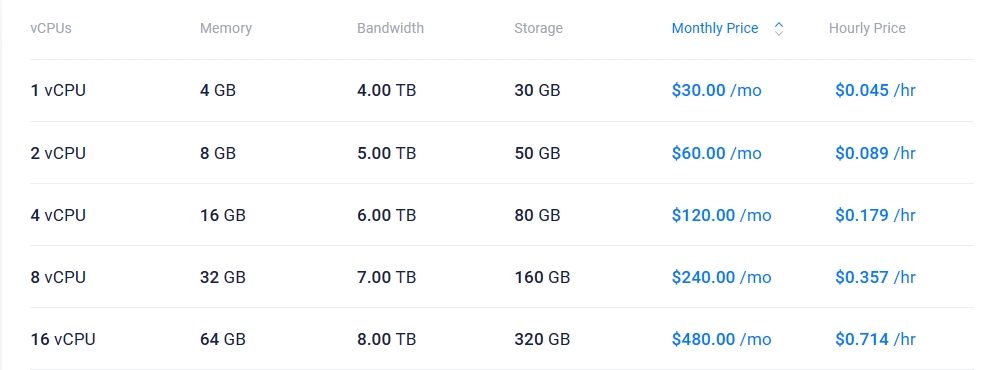Viewport: 992px width, 370px height.
Task: Select the $30.00 /mo plan price
Action: (x=717, y=90)
